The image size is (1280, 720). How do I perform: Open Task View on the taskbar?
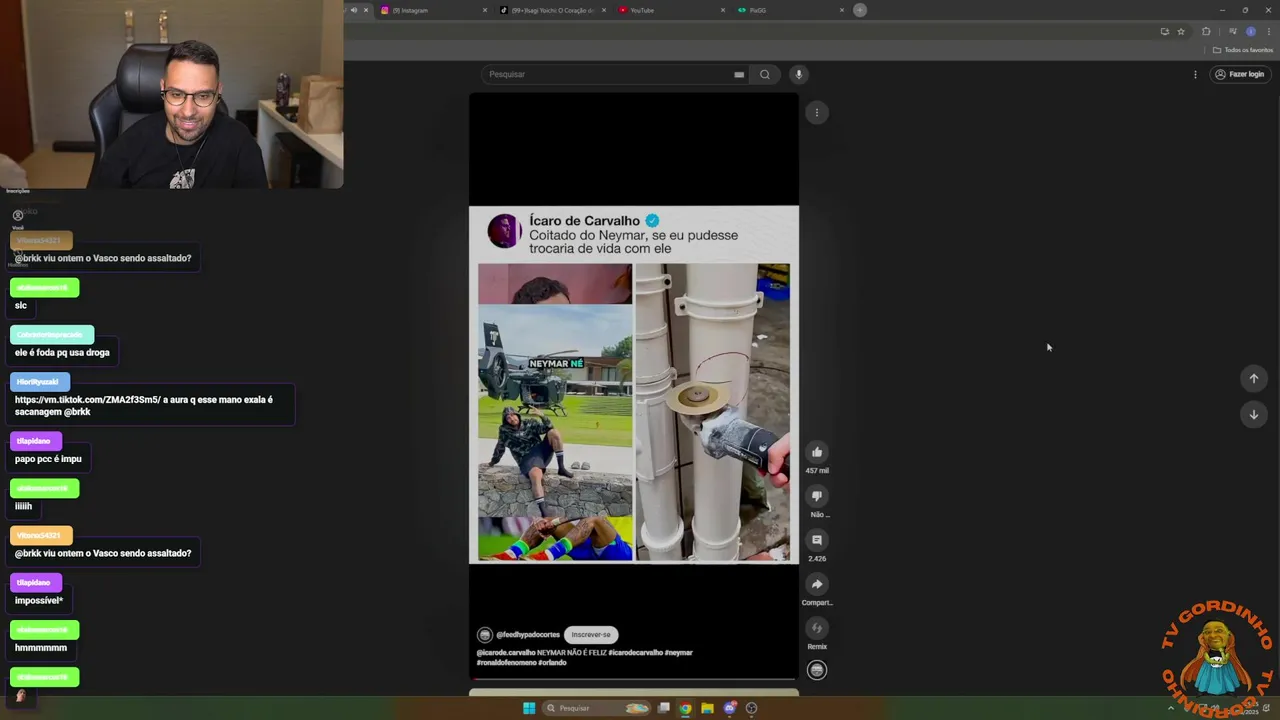click(663, 708)
